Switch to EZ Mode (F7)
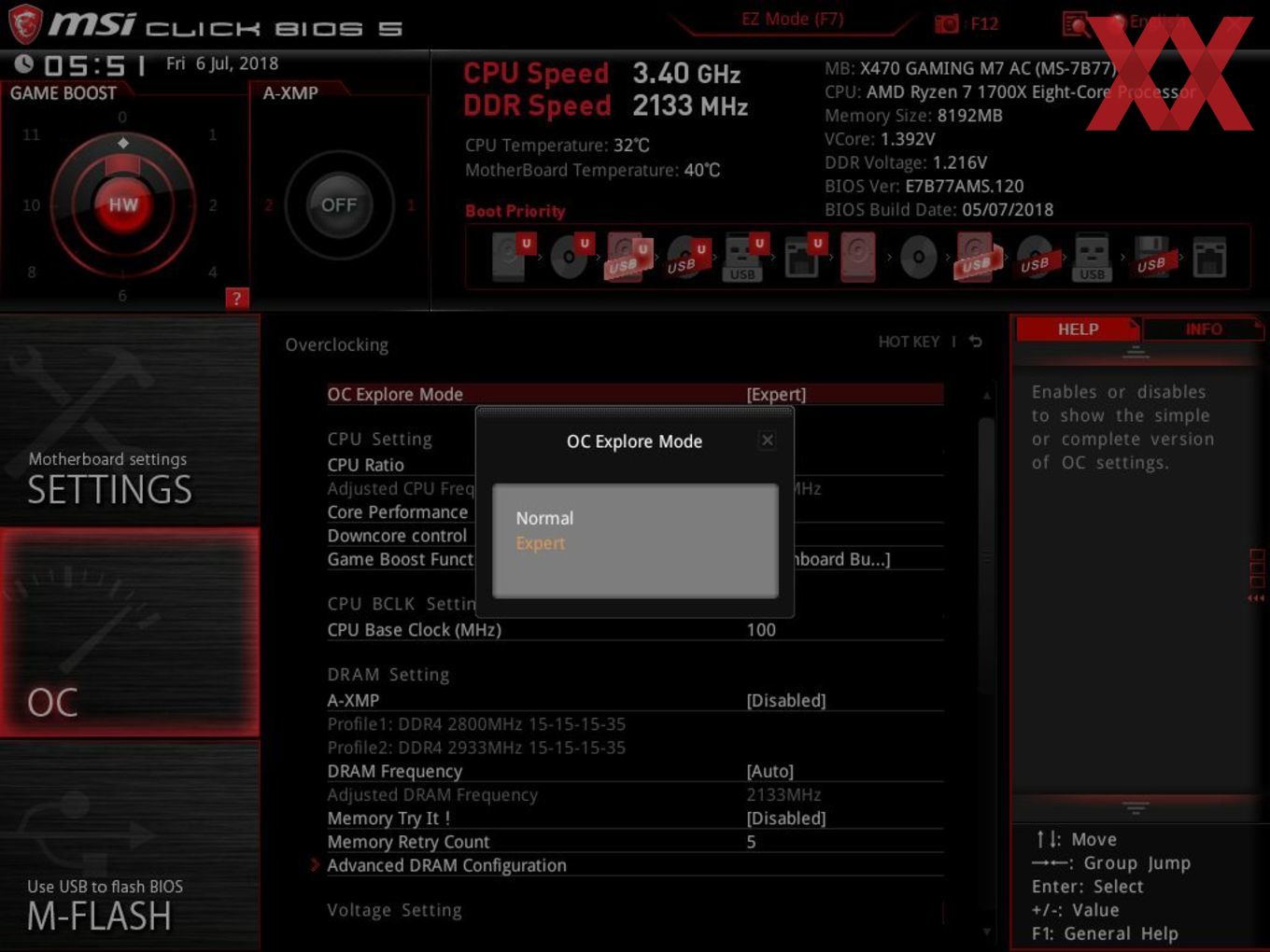 click(x=793, y=19)
